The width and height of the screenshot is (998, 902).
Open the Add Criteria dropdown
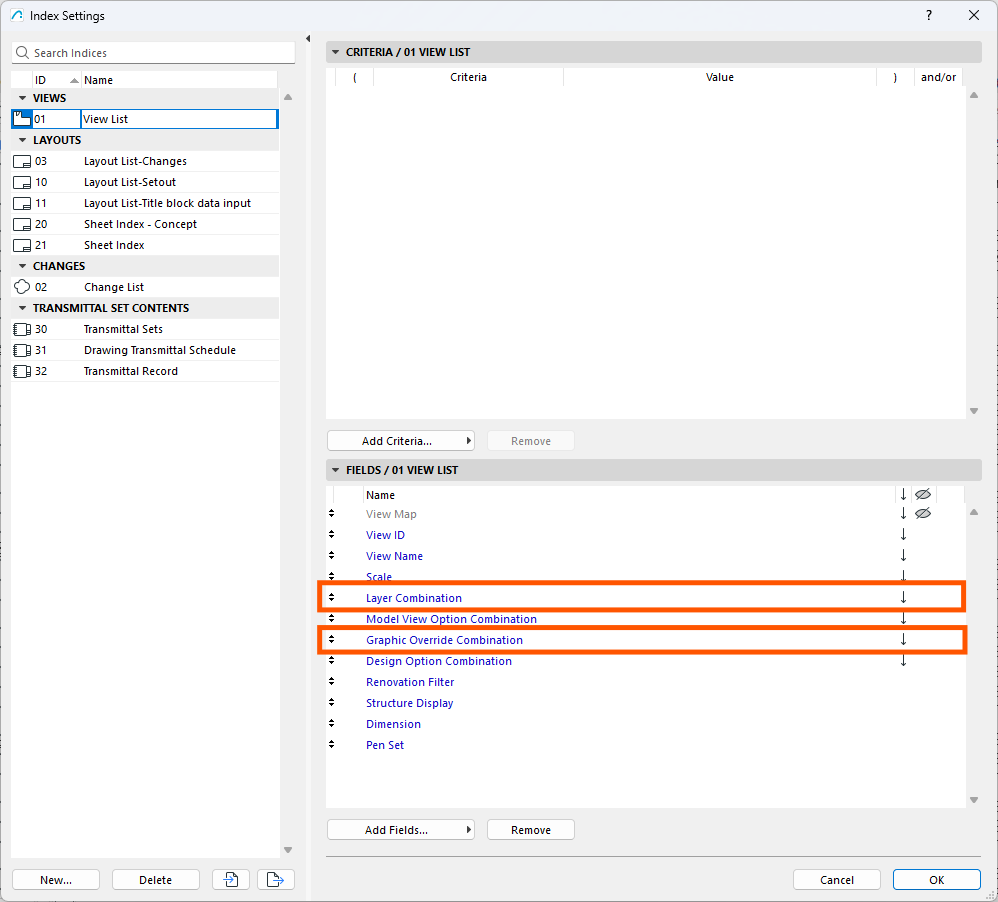pos(401,440)
